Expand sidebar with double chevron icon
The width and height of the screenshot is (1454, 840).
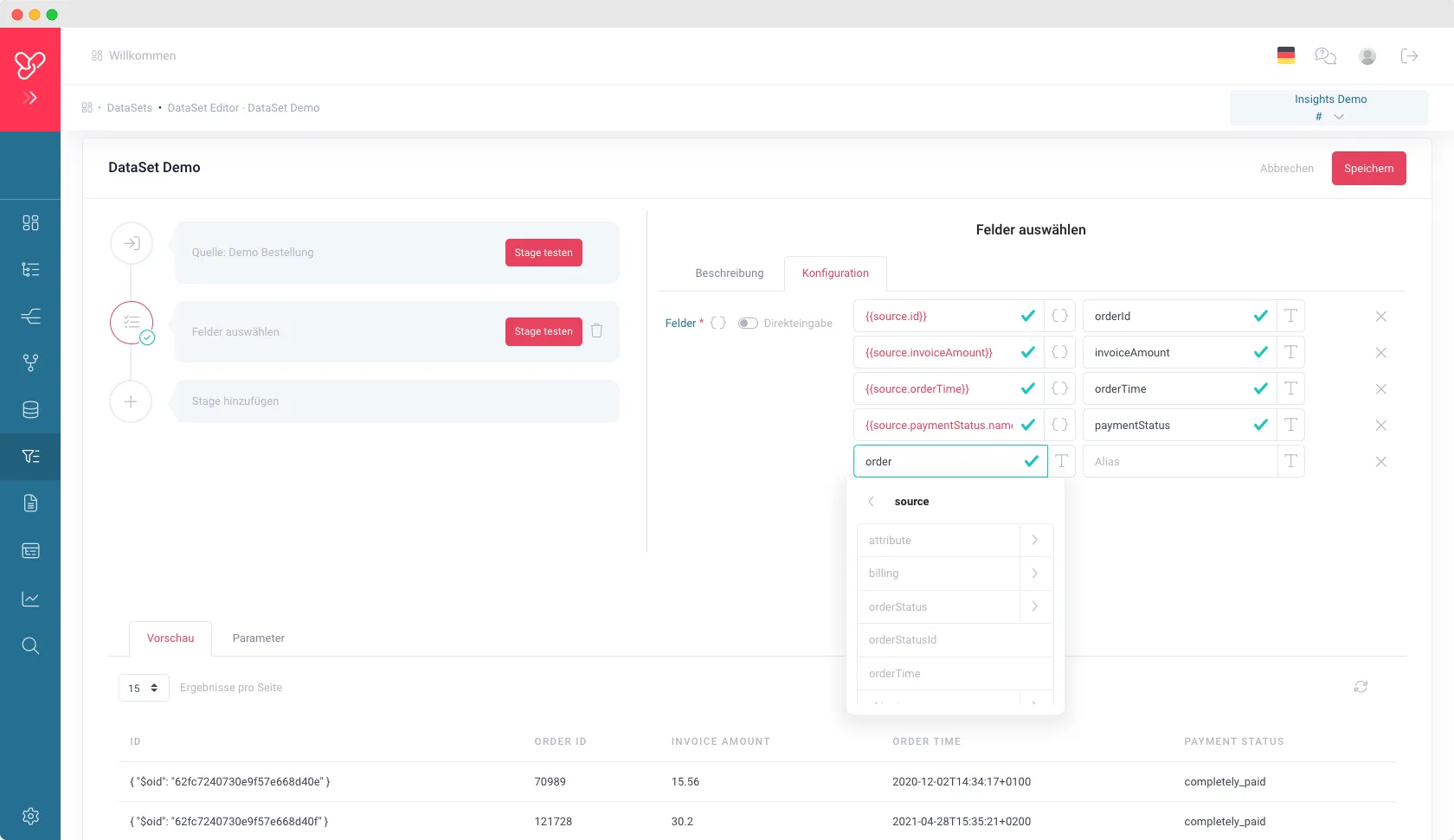pos(30,98)
